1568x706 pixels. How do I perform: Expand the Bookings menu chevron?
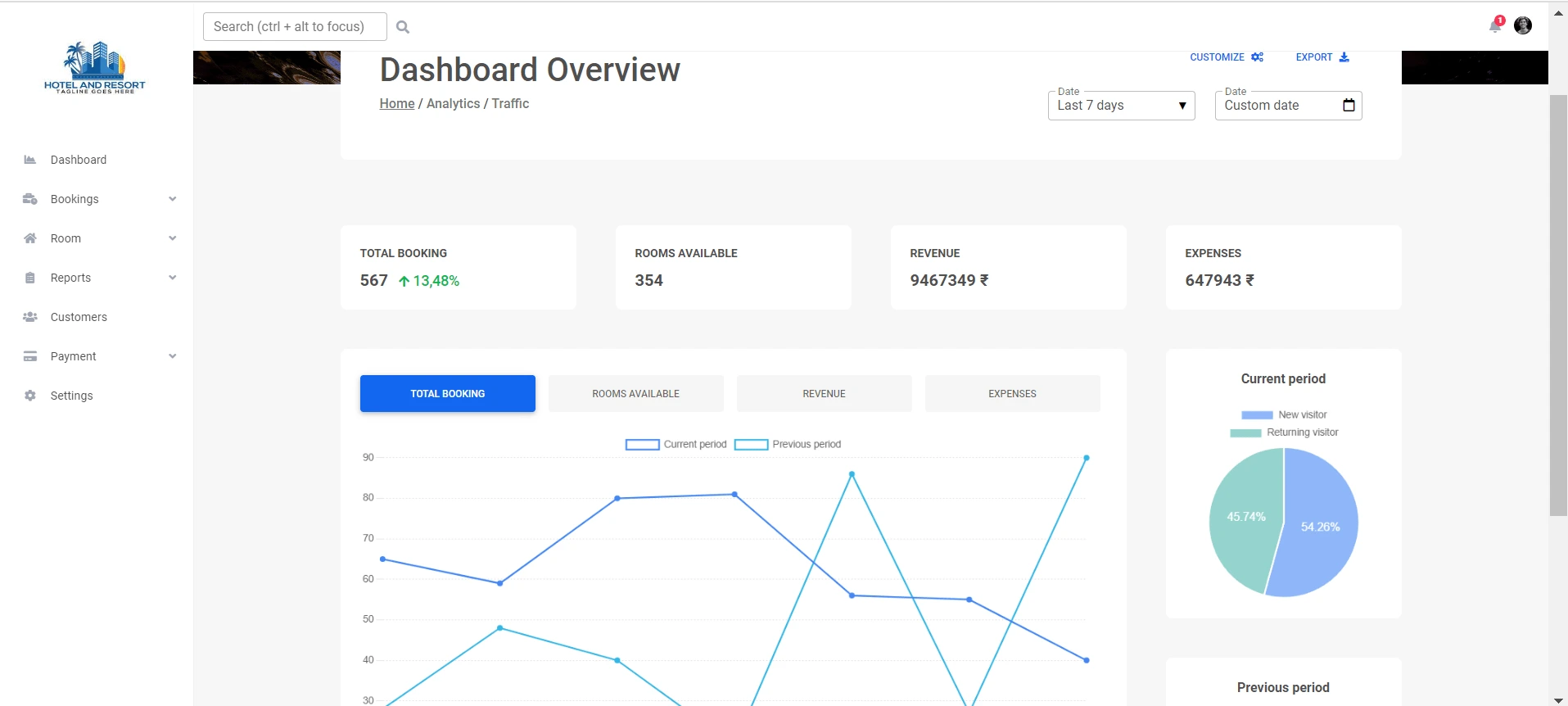(172, 199)
